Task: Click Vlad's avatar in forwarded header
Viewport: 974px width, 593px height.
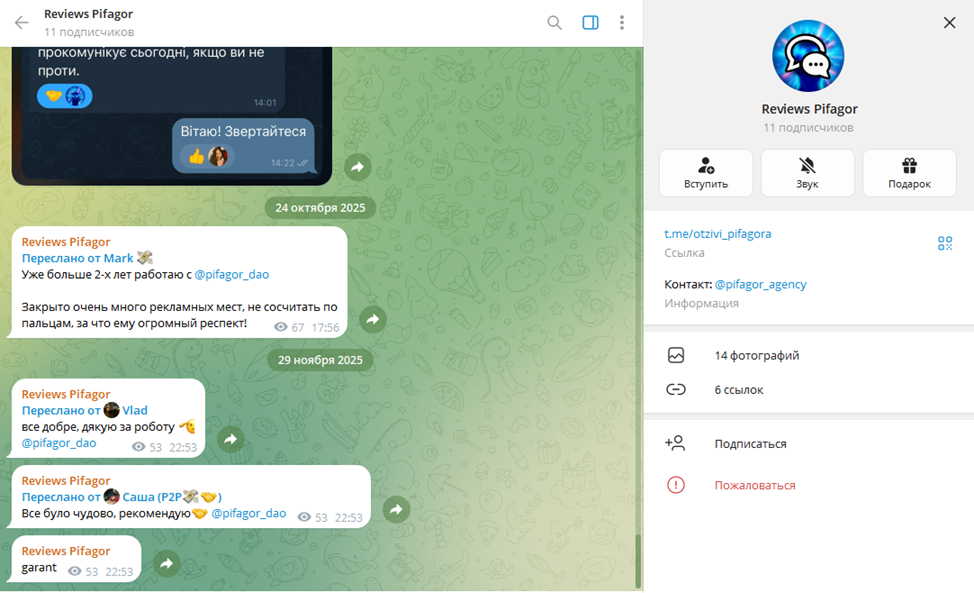Action: click(x=111, y=410)
